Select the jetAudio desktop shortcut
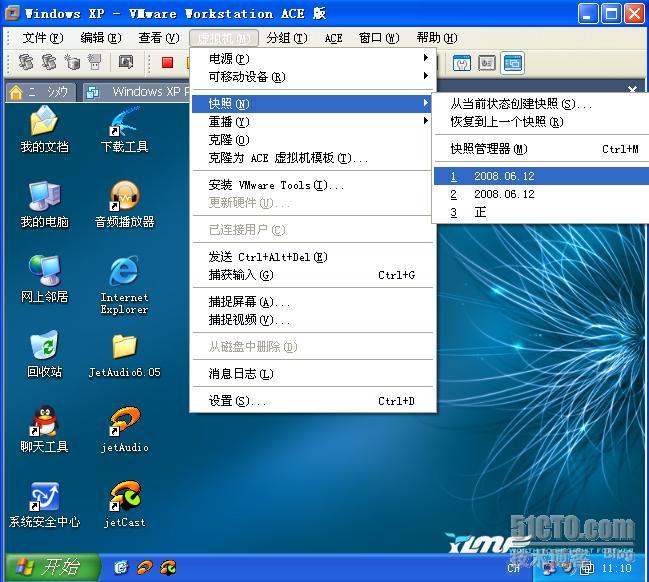The width and height of the screenshot is (649, 582). [124, 429]
